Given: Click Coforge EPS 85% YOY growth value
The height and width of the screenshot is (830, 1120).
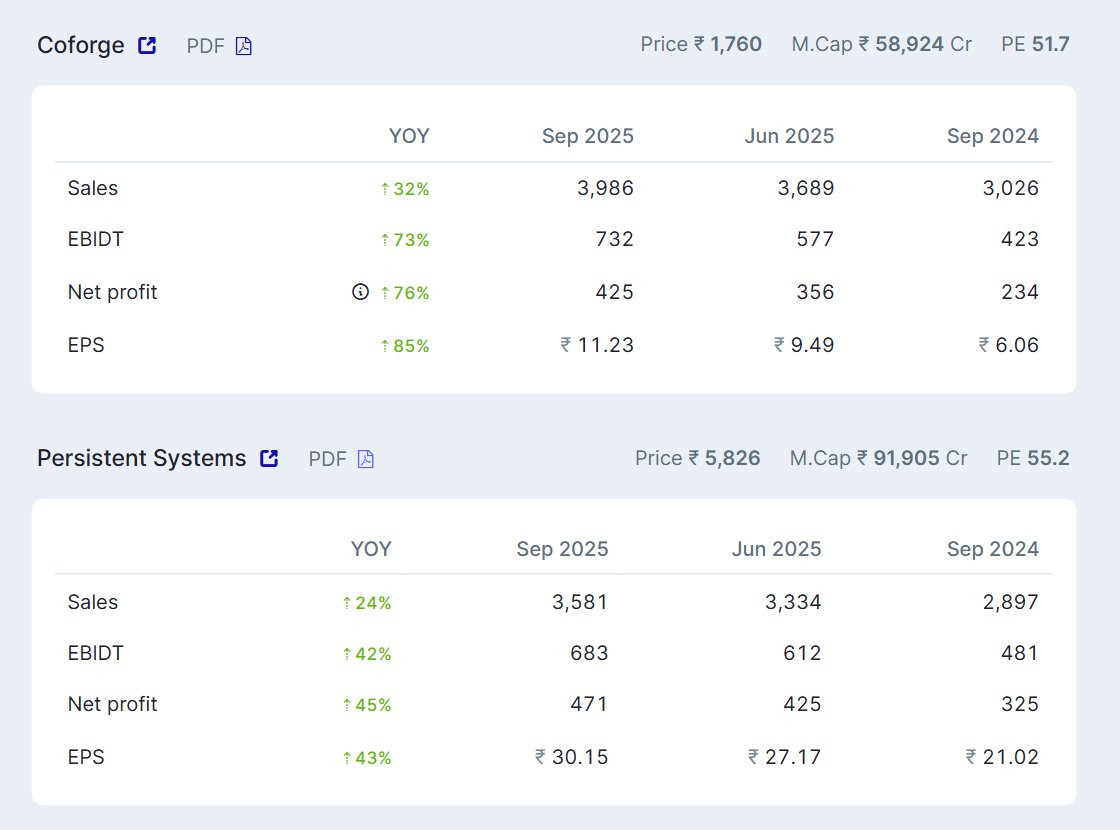Looking at the screenshot, I should point(405,346).
